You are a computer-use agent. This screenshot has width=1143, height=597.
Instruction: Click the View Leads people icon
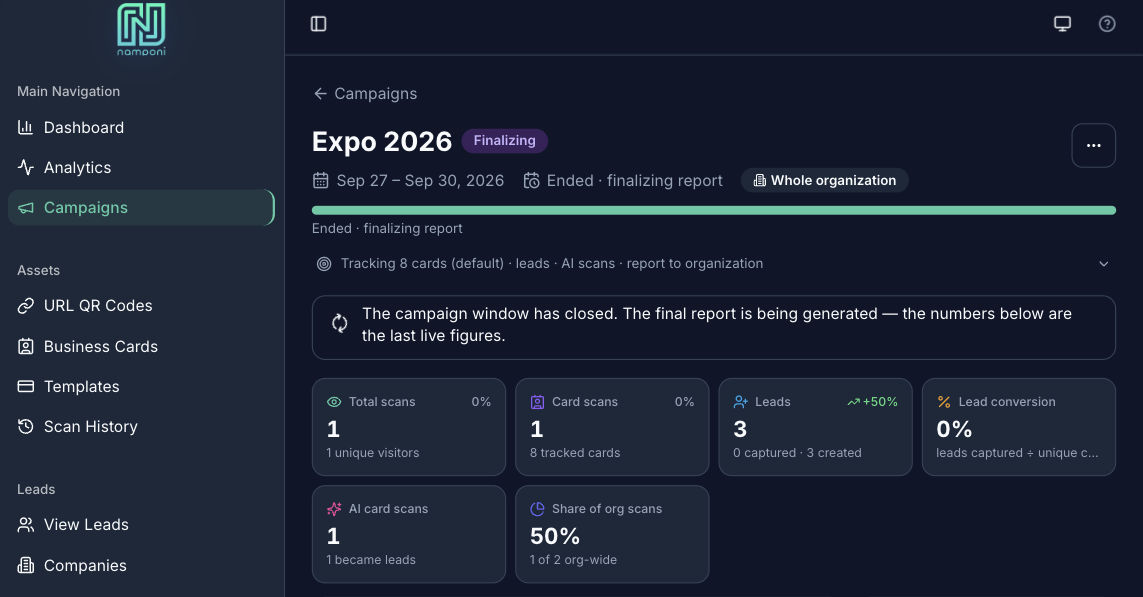coord(26,525)
